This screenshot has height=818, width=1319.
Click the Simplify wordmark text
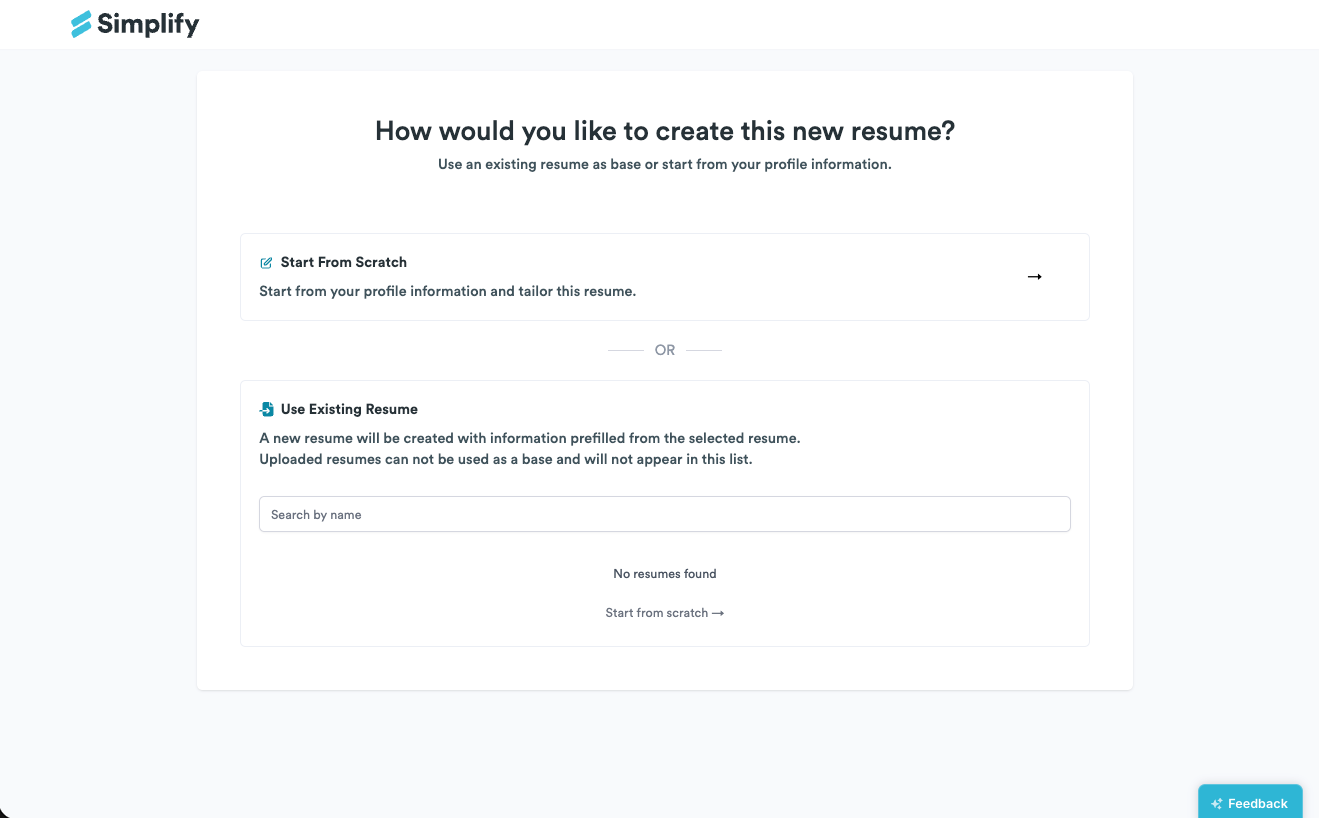(x=148, y=25)
